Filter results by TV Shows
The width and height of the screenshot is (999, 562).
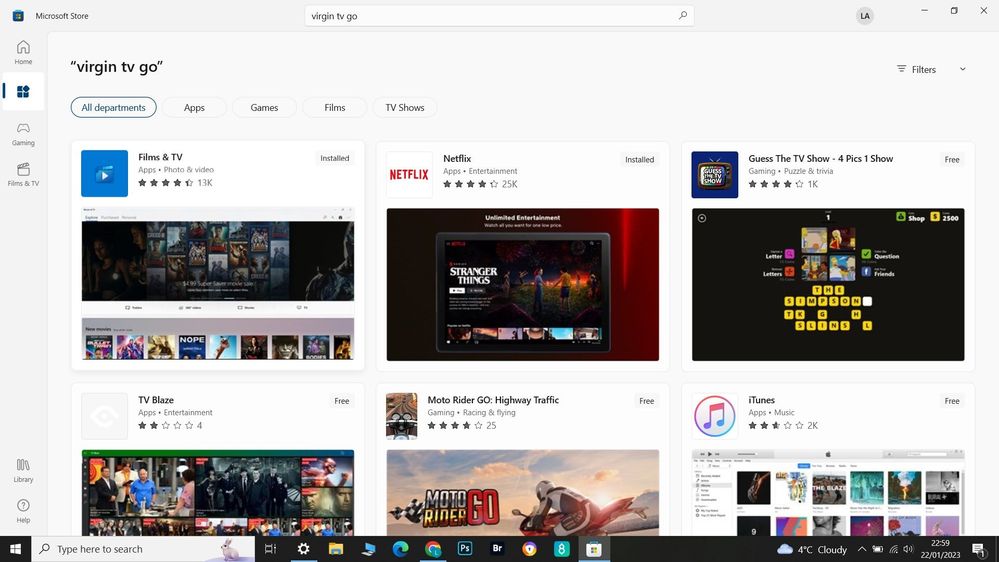pos(405,107)
